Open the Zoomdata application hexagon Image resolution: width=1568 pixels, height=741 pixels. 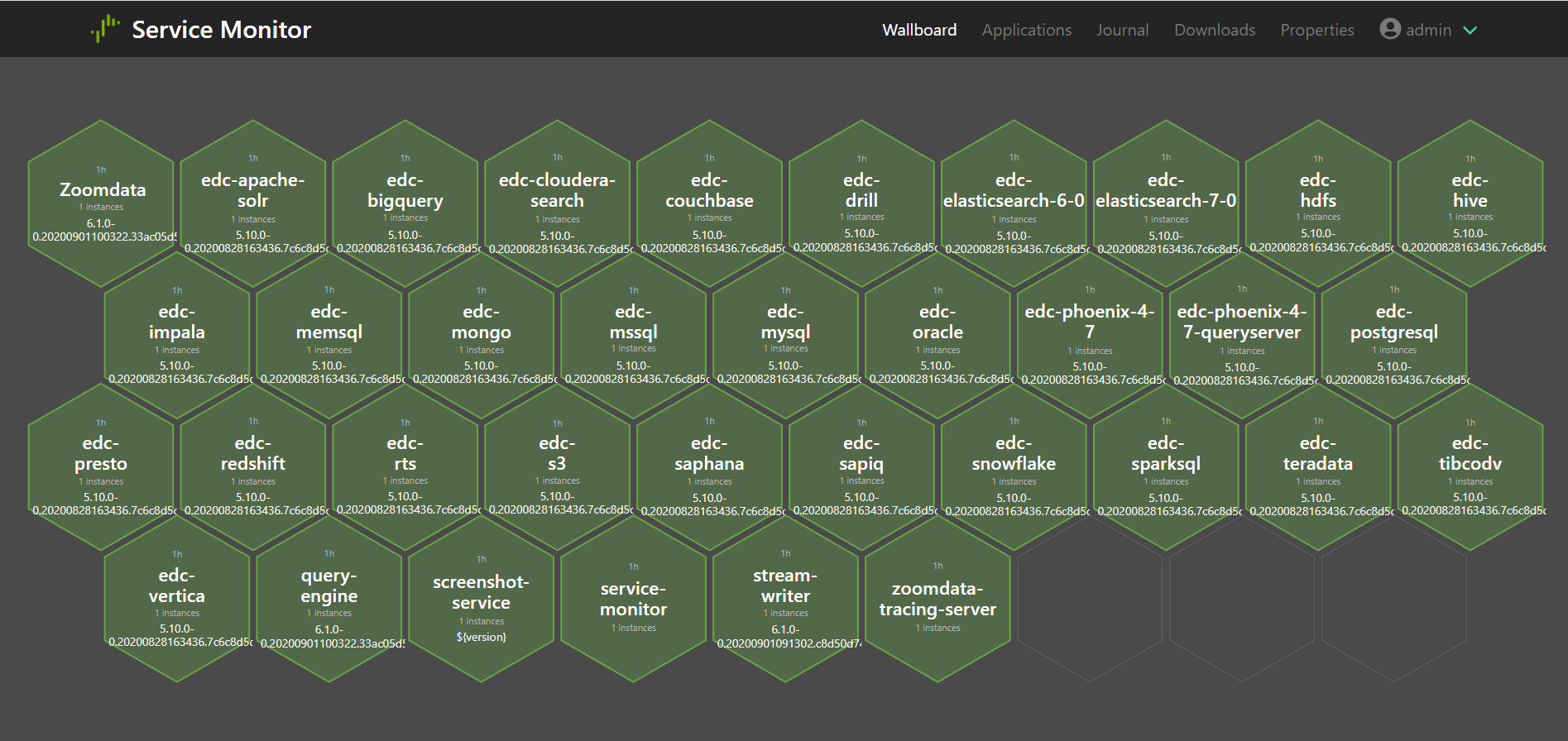click(101, 203)
